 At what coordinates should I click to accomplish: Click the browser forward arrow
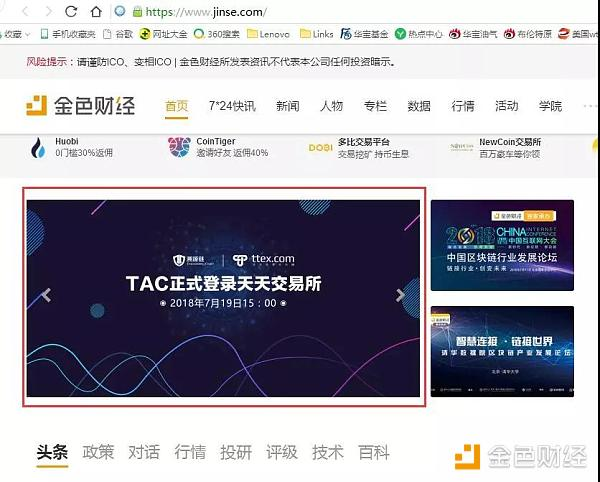click(x=49, y=11)
